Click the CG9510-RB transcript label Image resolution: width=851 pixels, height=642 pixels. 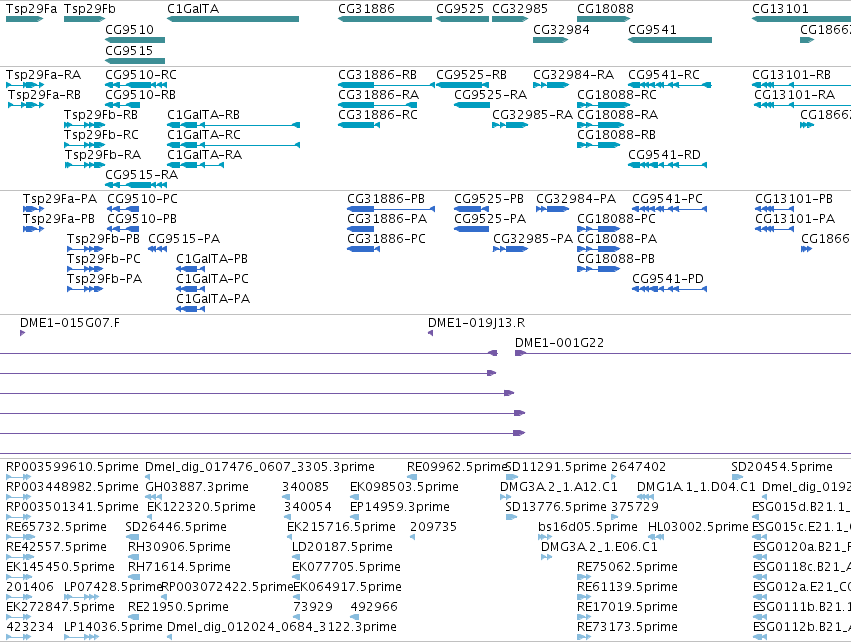[x=141, y=95]
